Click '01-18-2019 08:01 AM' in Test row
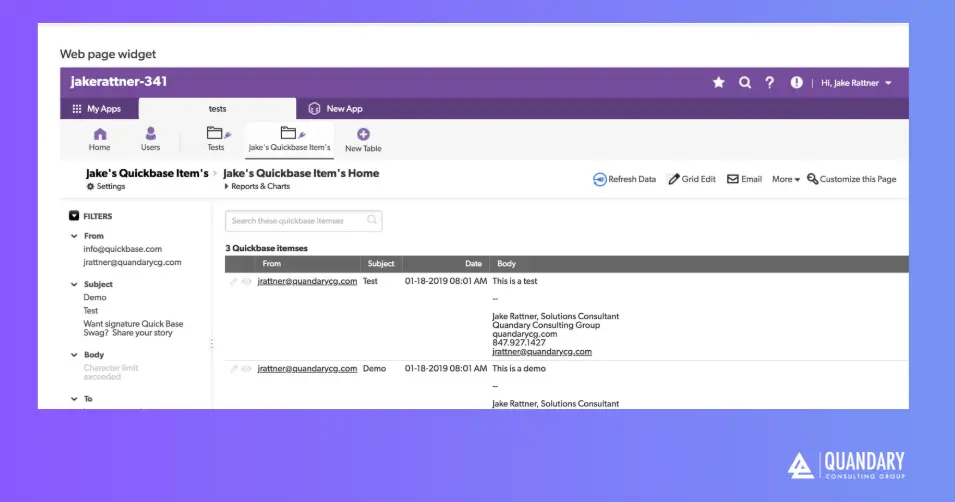This screenshot has height=502, width=955. (446, 281)
